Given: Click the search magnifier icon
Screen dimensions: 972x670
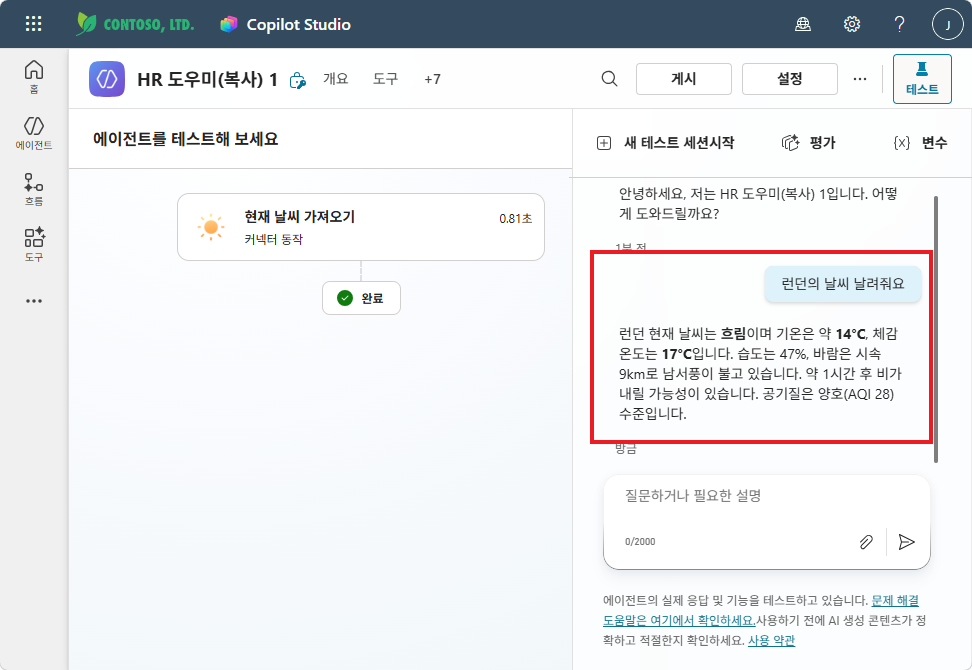Looking at the screenshot, I should coord(609,79).
